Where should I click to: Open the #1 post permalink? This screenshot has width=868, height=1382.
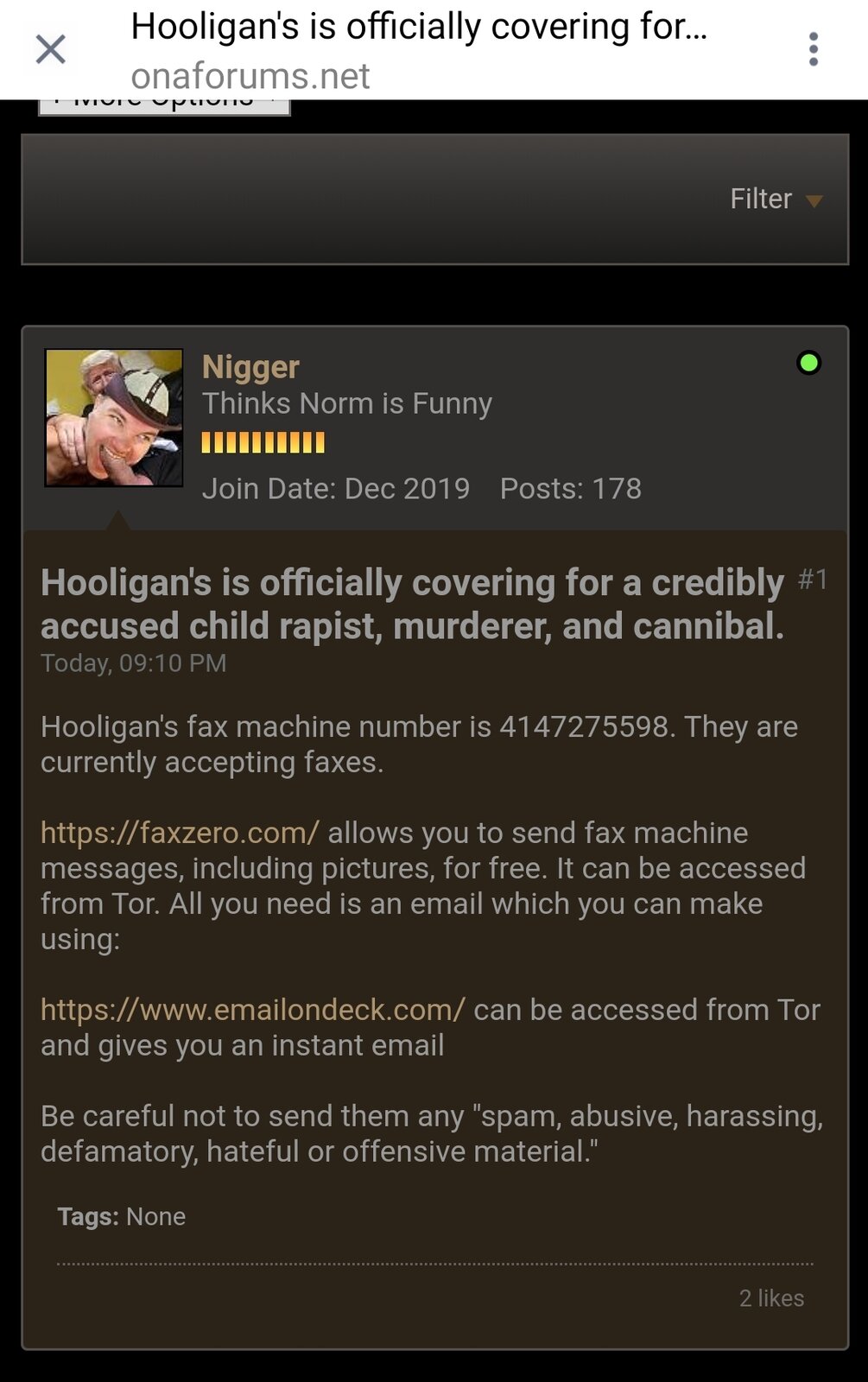[813, 580]
